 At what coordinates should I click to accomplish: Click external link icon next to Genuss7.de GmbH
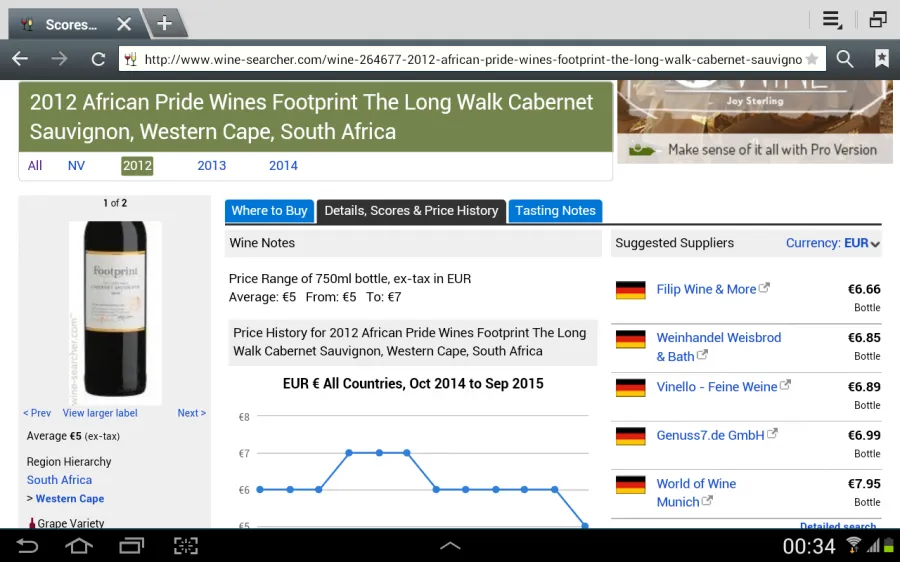772,433
